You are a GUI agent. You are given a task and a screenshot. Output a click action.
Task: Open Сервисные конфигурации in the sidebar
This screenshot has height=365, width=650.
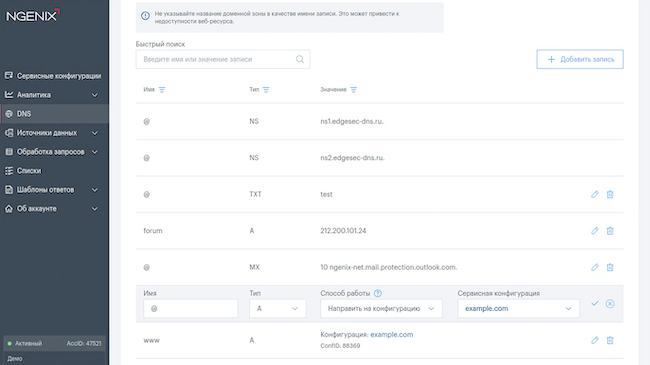(54, 76)
